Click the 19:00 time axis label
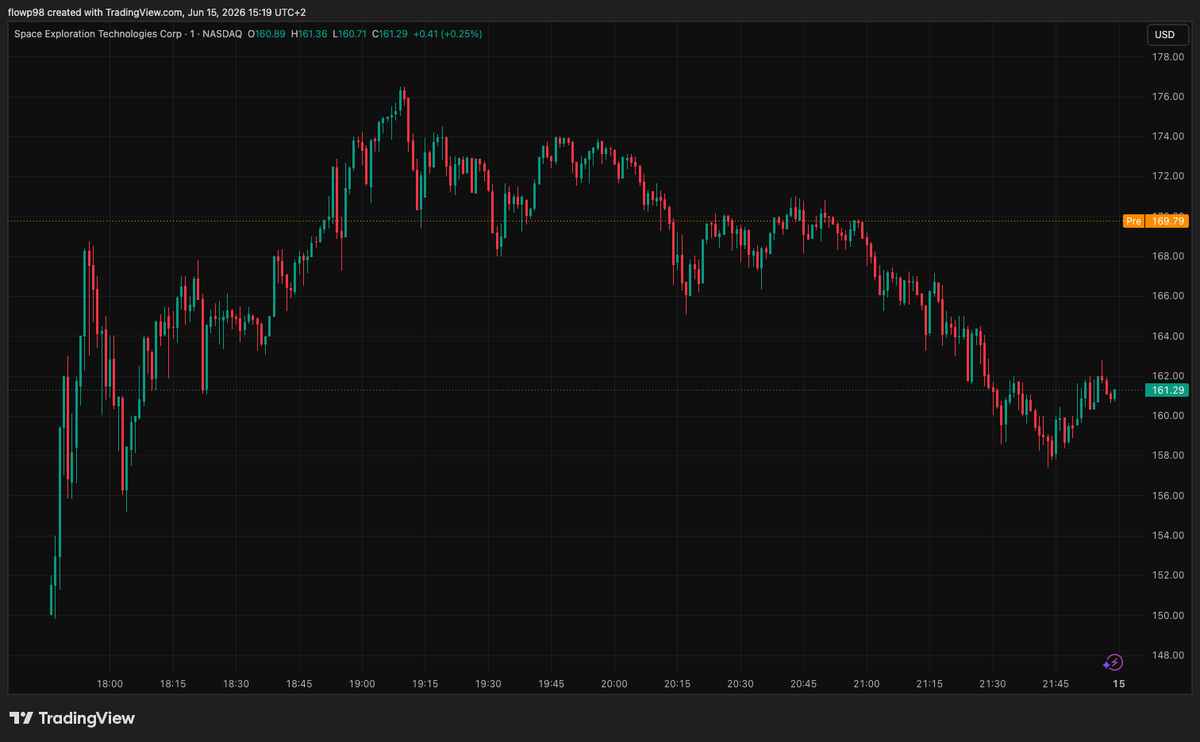Screen dimensions: 1200x742 click(x=362, y=684)
